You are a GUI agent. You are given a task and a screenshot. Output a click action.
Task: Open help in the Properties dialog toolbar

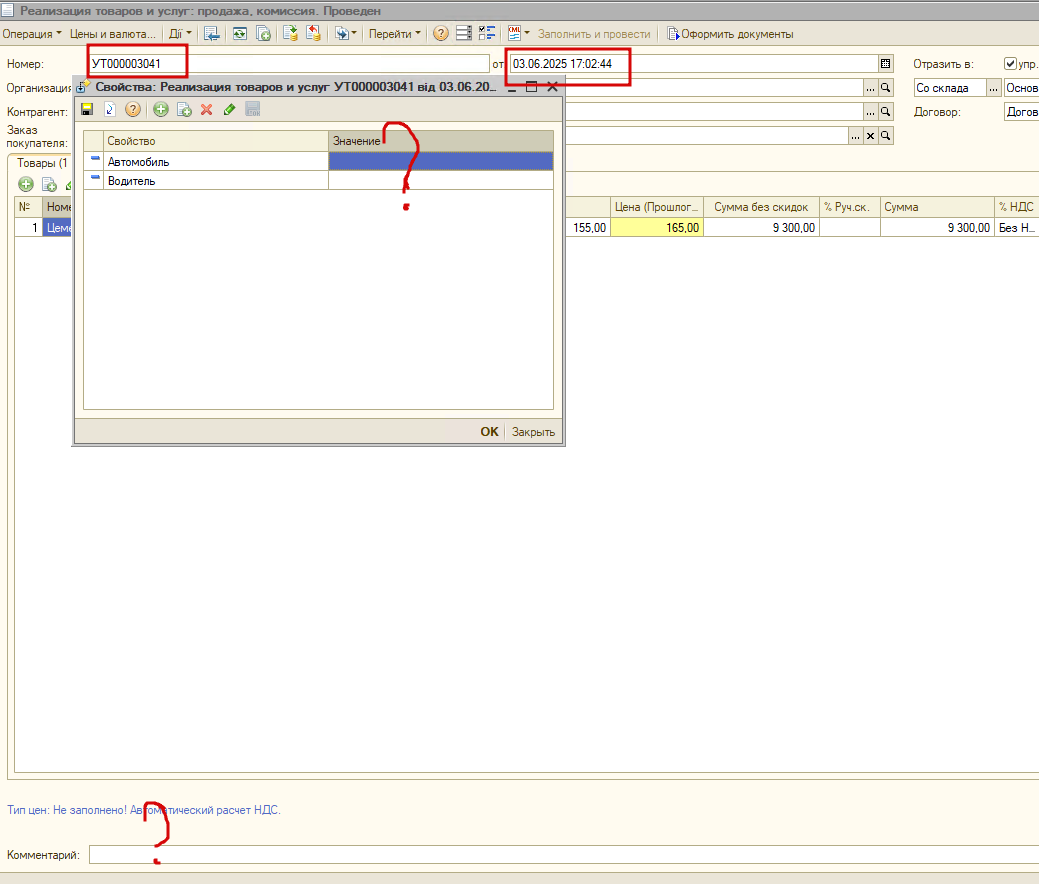coord(133,109)
